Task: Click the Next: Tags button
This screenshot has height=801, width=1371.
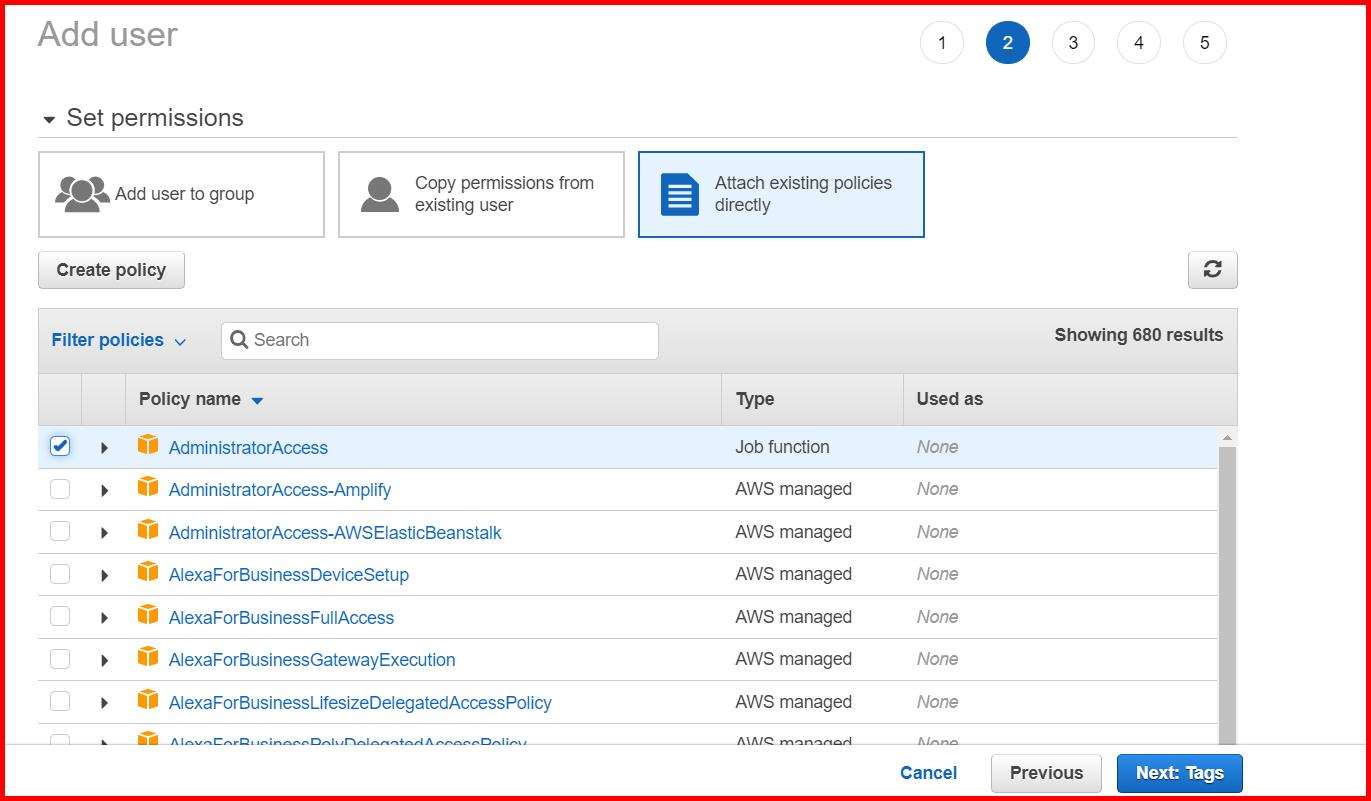Action: click(1179, 772)
